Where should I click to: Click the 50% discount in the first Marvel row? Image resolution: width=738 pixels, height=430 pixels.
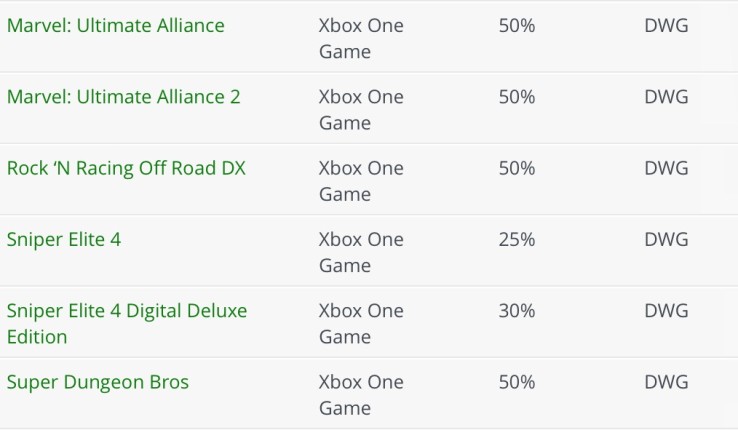[516, 25]
